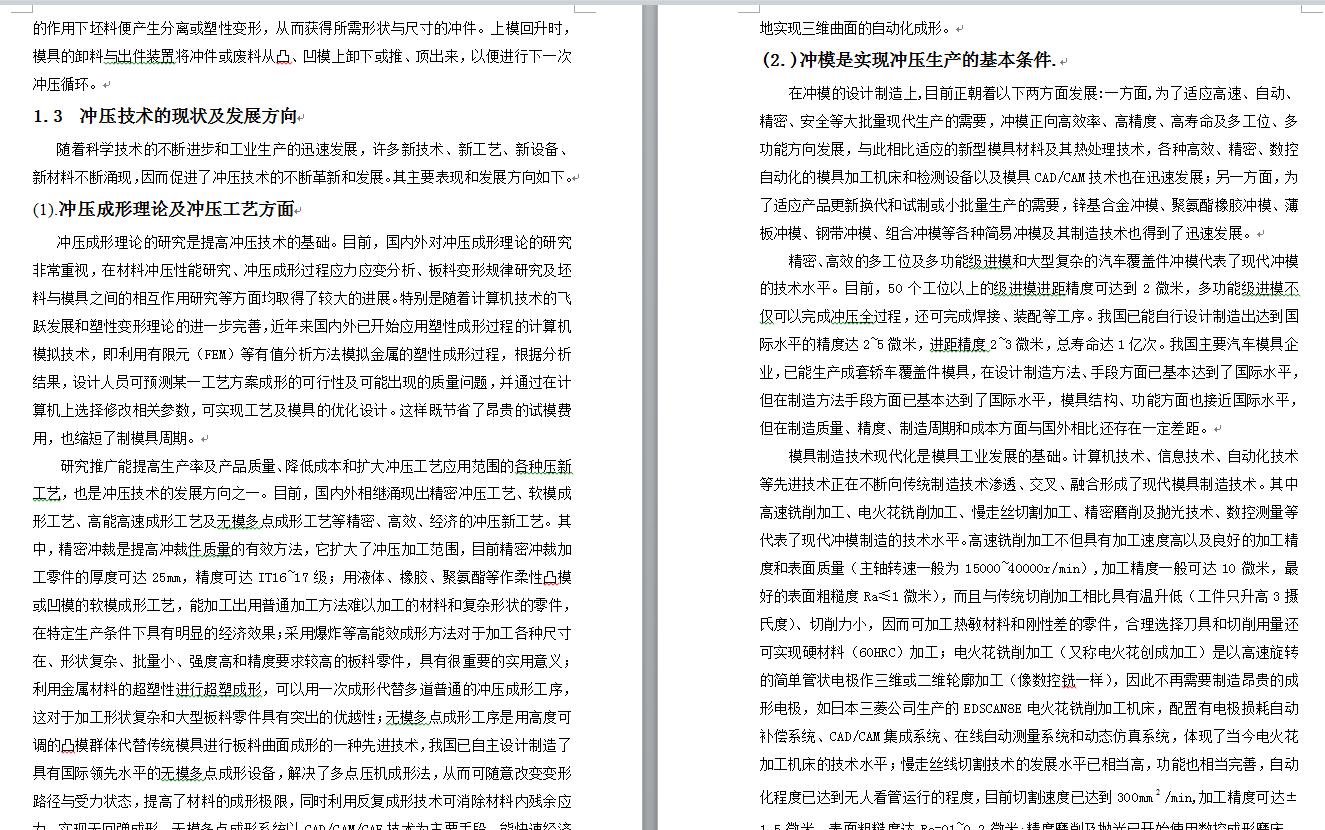1325x830 pixels.
Task: Click line starting '随着科学技术的不断进步'
Action: pos(314,150)
